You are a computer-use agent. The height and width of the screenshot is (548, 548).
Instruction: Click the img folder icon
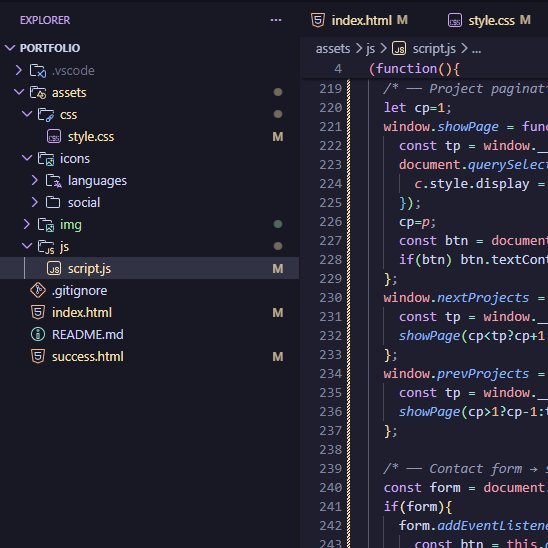tap(46, 225)
